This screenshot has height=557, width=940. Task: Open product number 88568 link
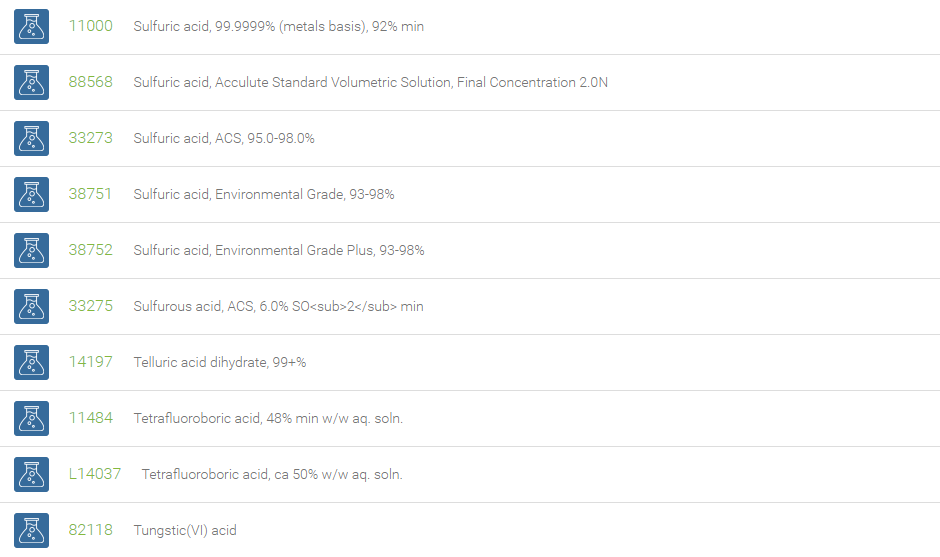click(x=91, y=82)
